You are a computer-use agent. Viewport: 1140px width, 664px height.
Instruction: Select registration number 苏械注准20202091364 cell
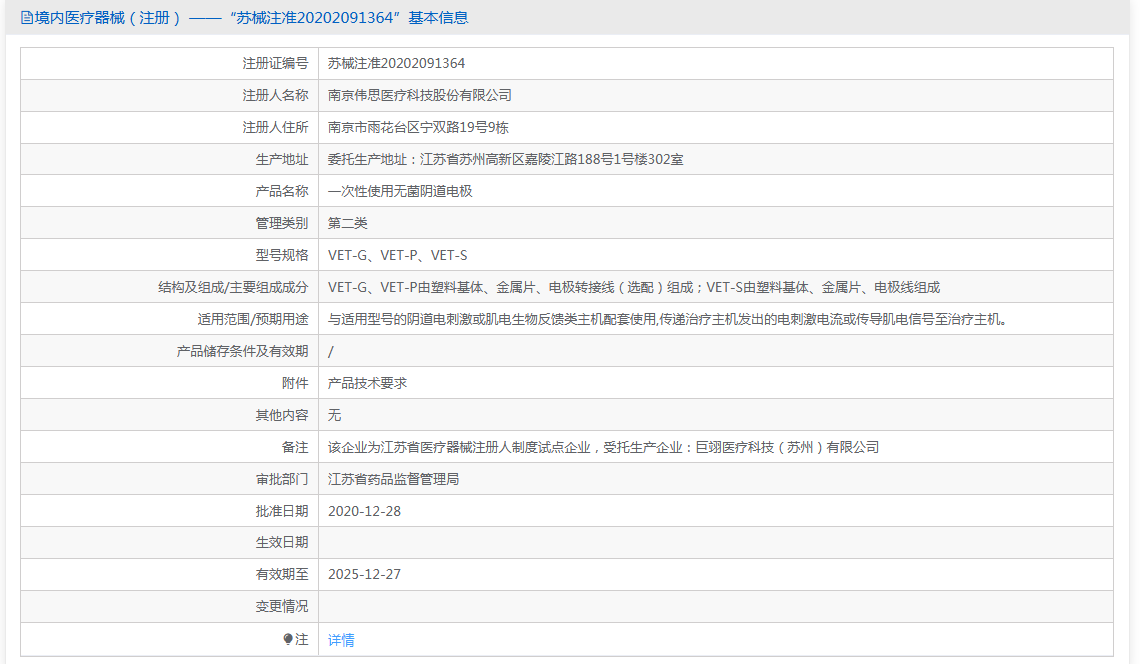tap(396, 63)
